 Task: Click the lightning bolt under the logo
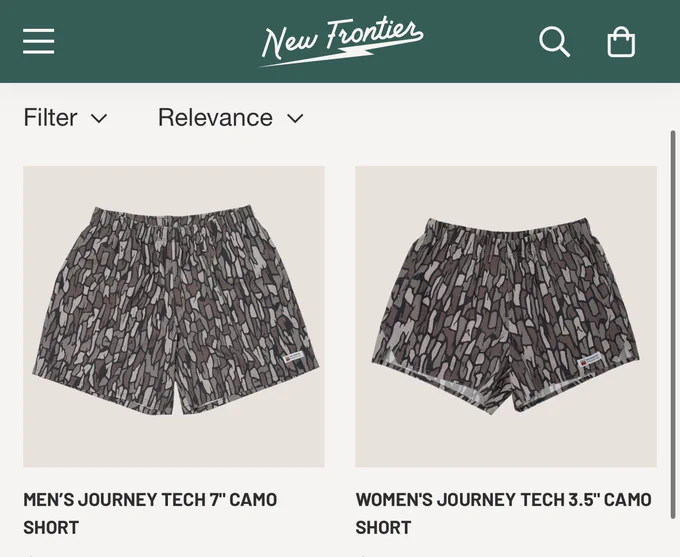(x=319, y=58)
